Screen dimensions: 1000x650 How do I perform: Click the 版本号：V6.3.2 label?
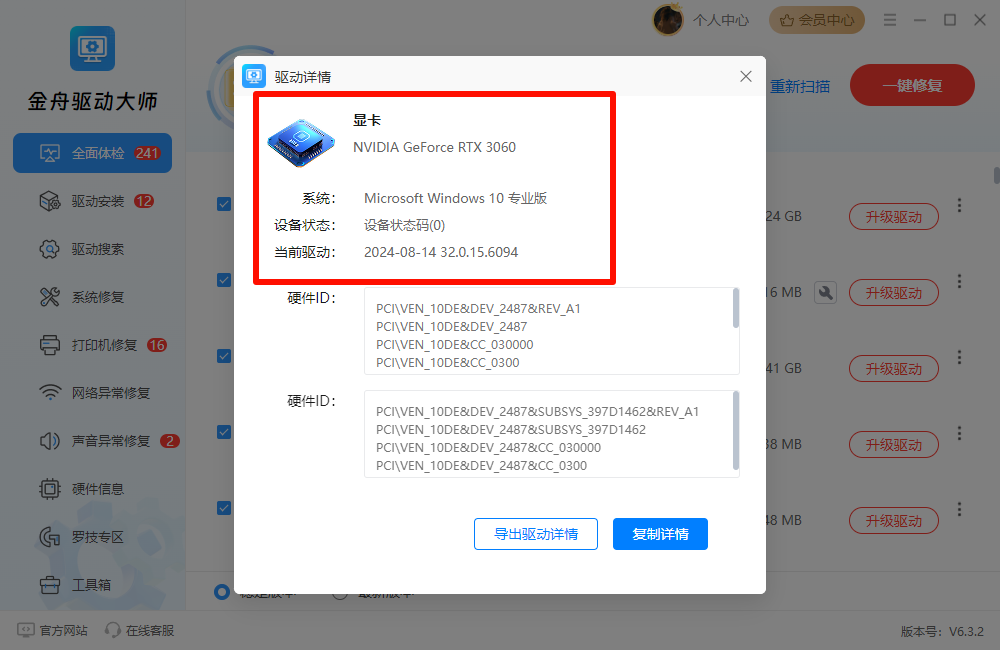(942, 632)
